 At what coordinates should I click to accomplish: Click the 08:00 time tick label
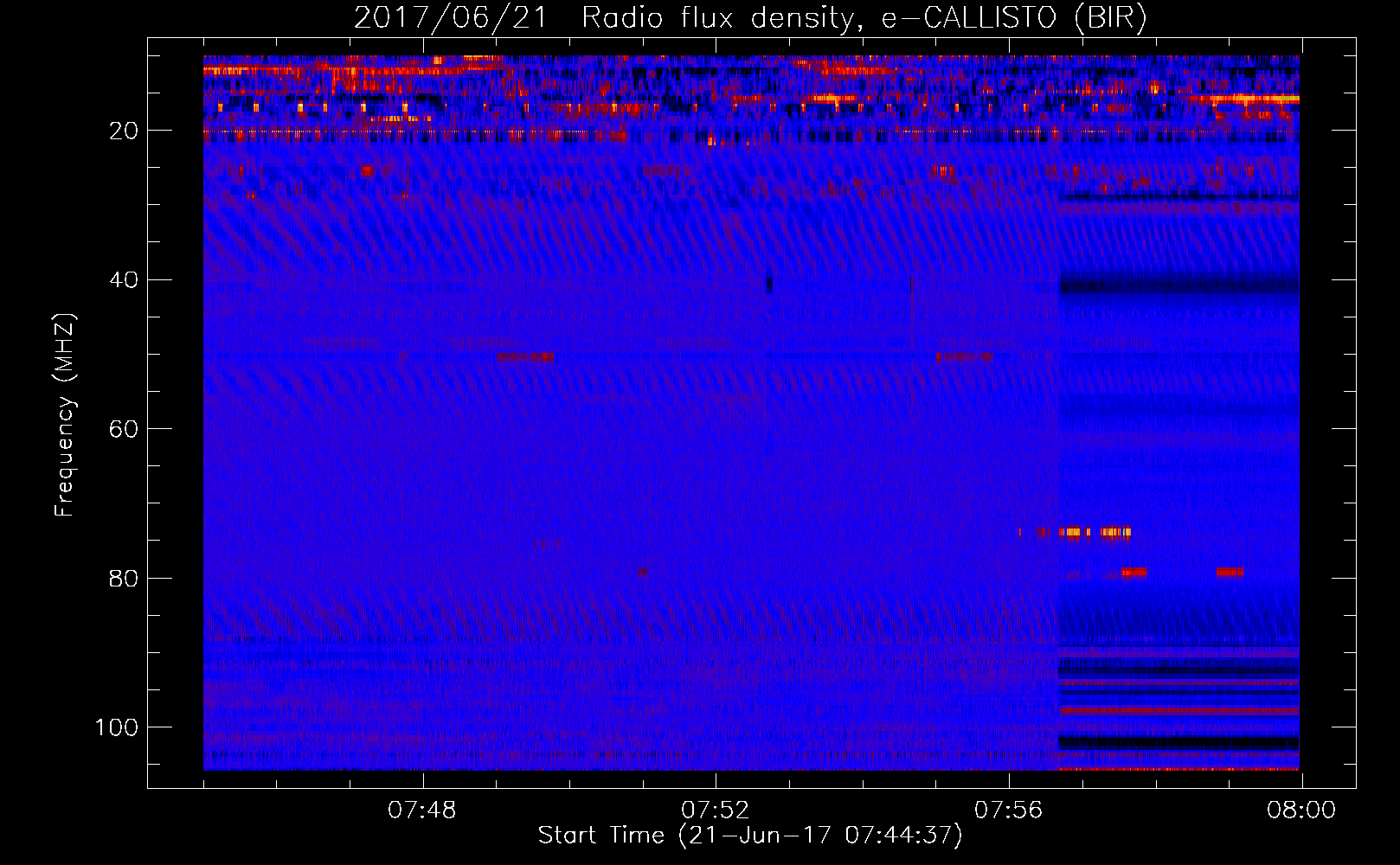pyautogui.click(x=1301, y=811)
